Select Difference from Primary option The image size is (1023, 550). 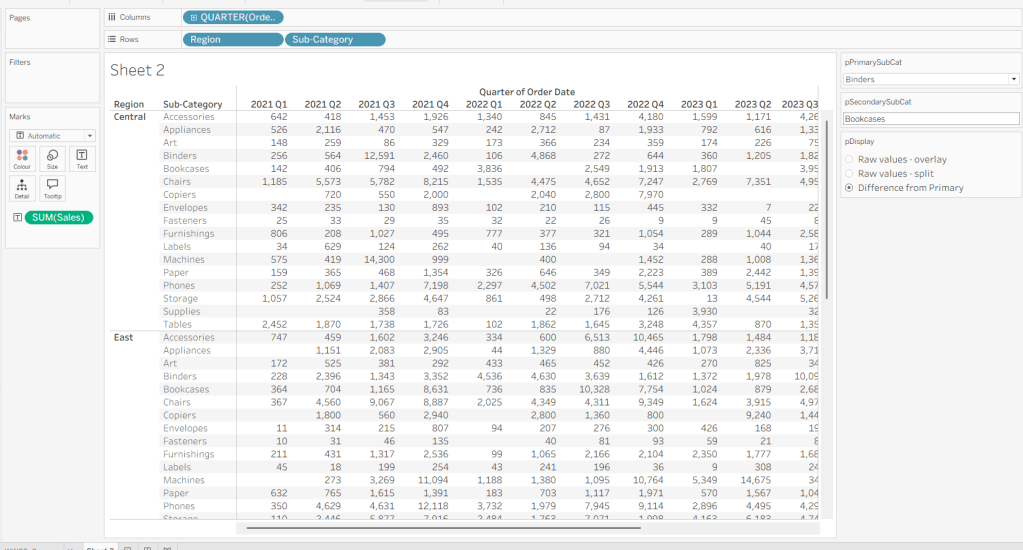[x=850, y=187]
